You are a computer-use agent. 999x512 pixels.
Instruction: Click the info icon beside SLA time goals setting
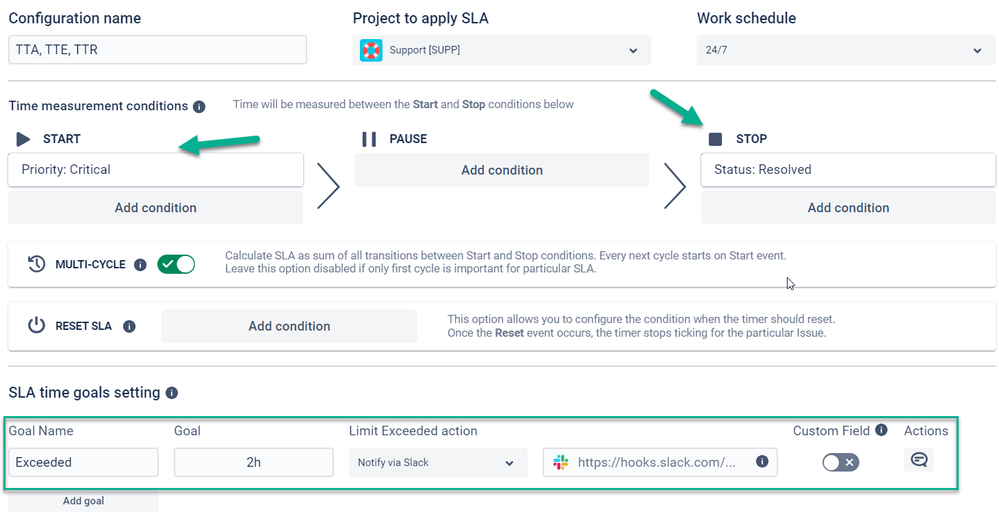(x=172, y=393)
